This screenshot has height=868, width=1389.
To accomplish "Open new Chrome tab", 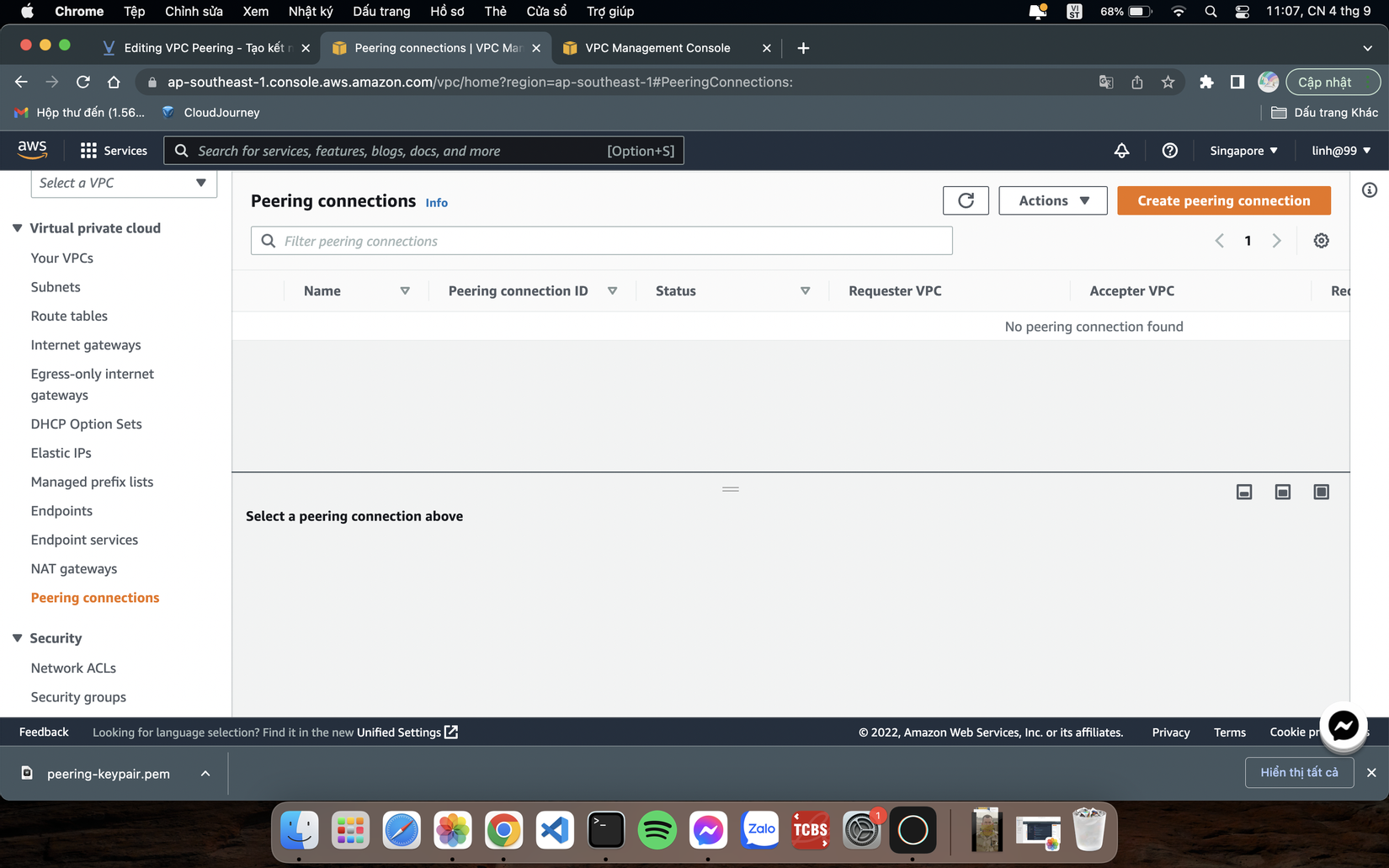I will point(803,48).
